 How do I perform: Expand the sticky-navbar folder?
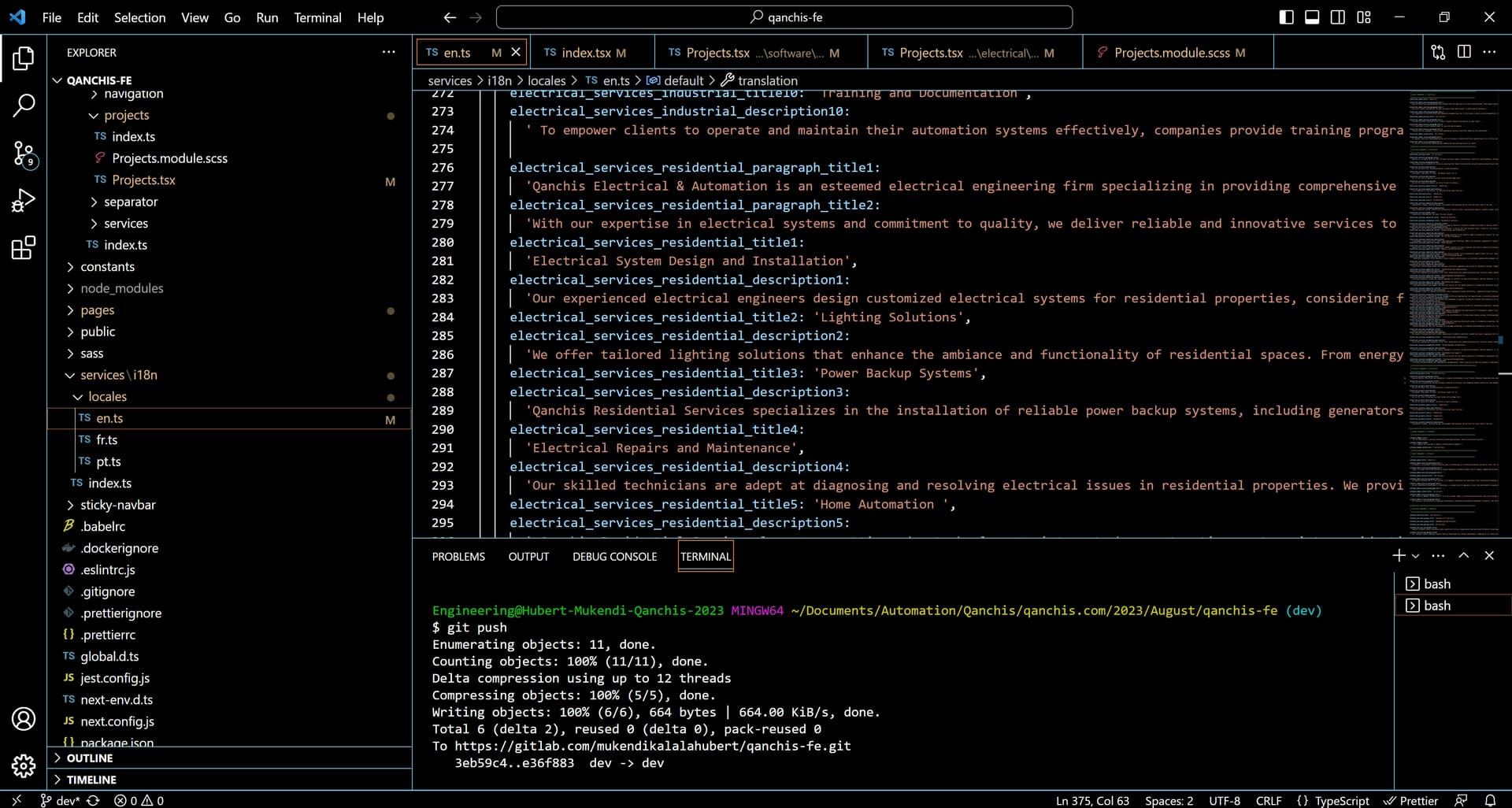coord(230,505)
